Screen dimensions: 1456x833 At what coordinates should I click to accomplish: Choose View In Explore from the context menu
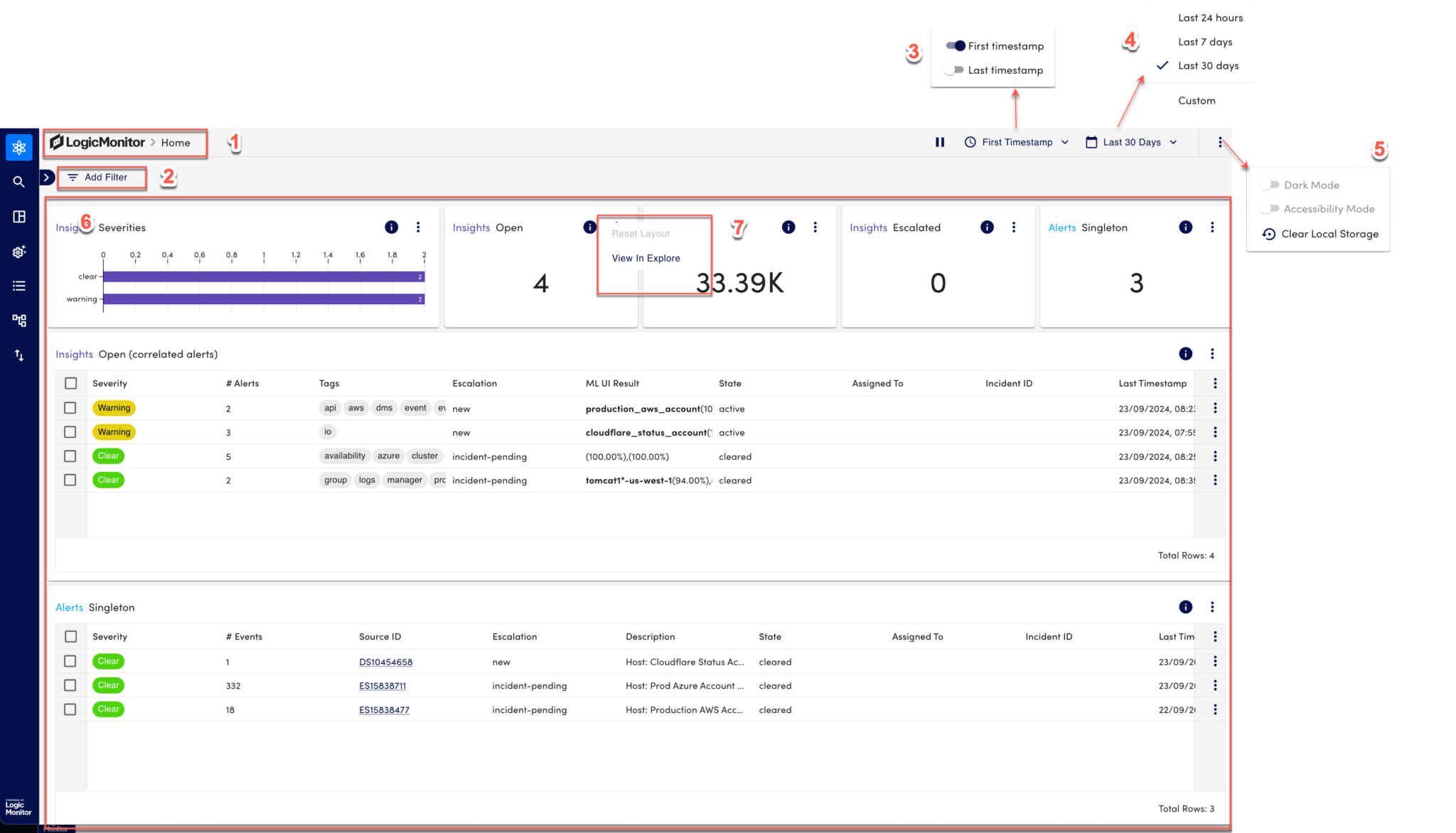pyautogui.click(x=645, y=257)
